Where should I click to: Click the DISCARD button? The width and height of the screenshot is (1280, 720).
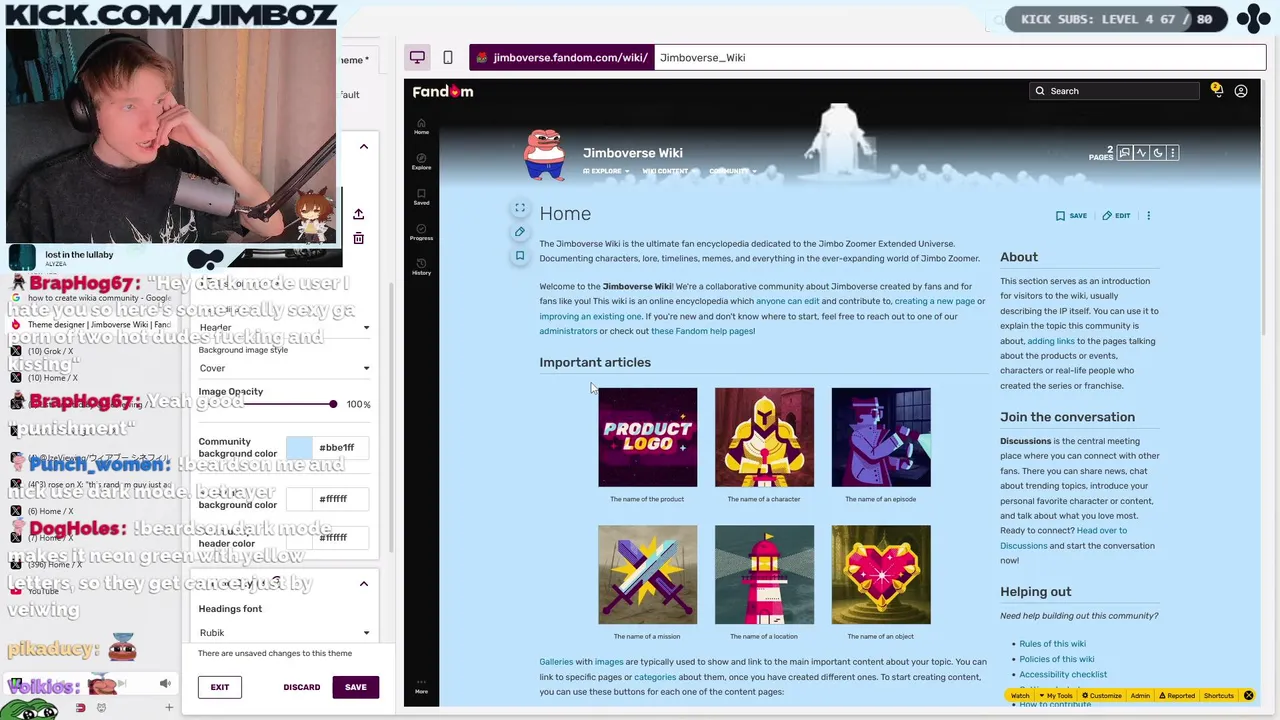click(302, 687)
